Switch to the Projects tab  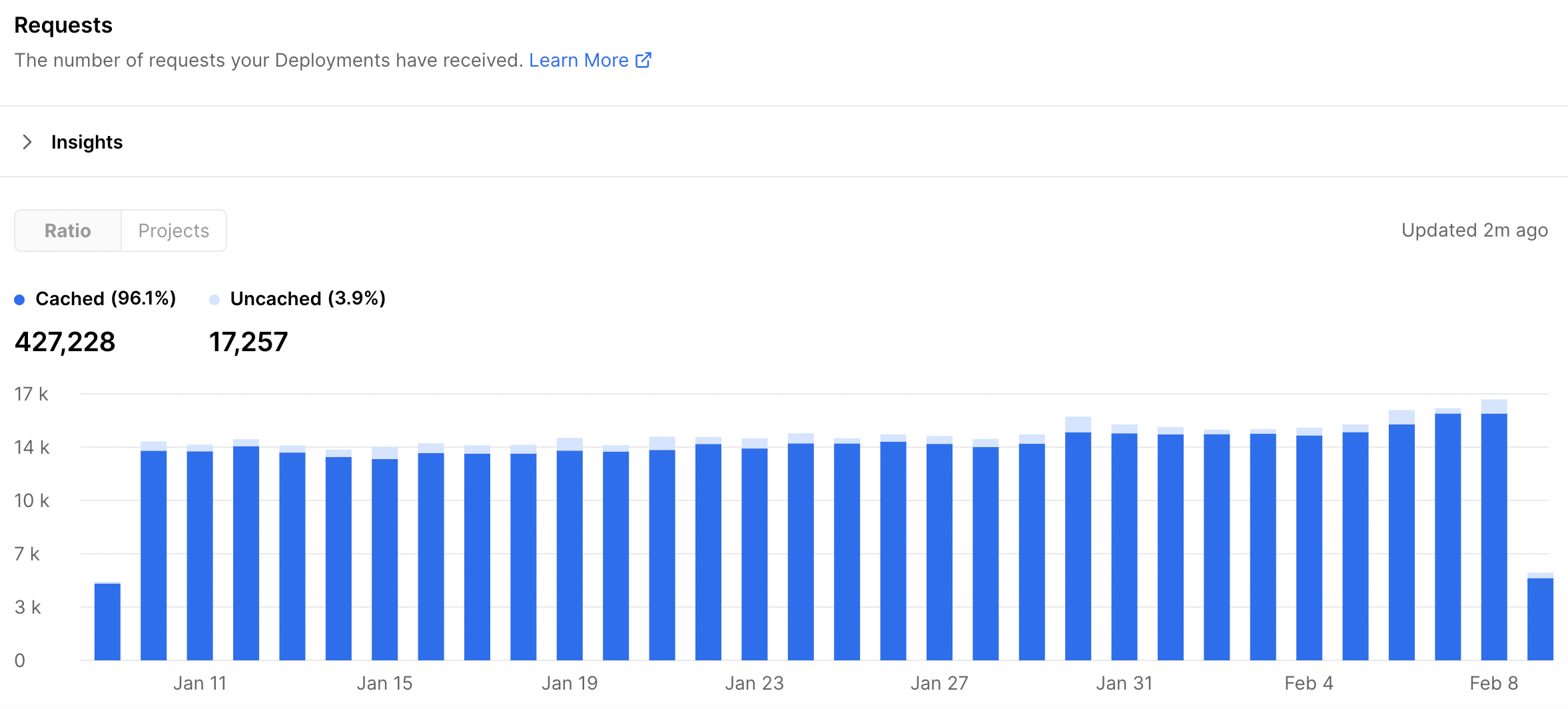(173, 231)
